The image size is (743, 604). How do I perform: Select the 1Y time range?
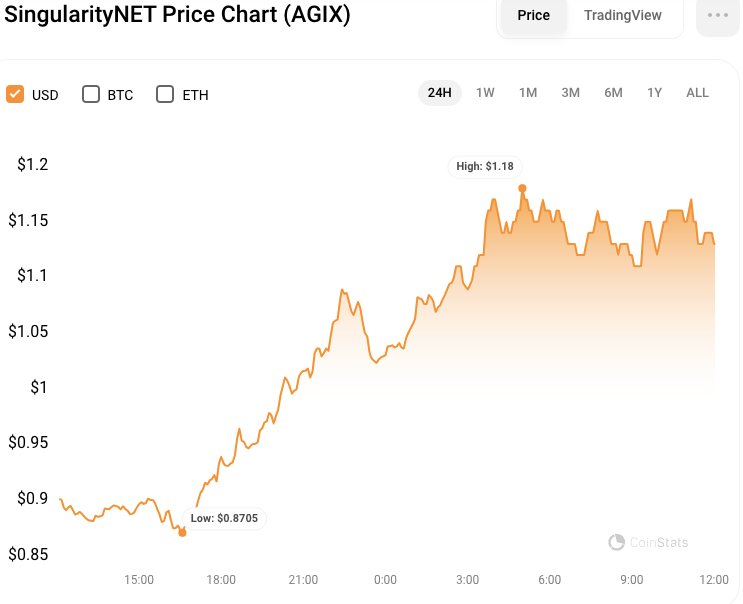654,93
